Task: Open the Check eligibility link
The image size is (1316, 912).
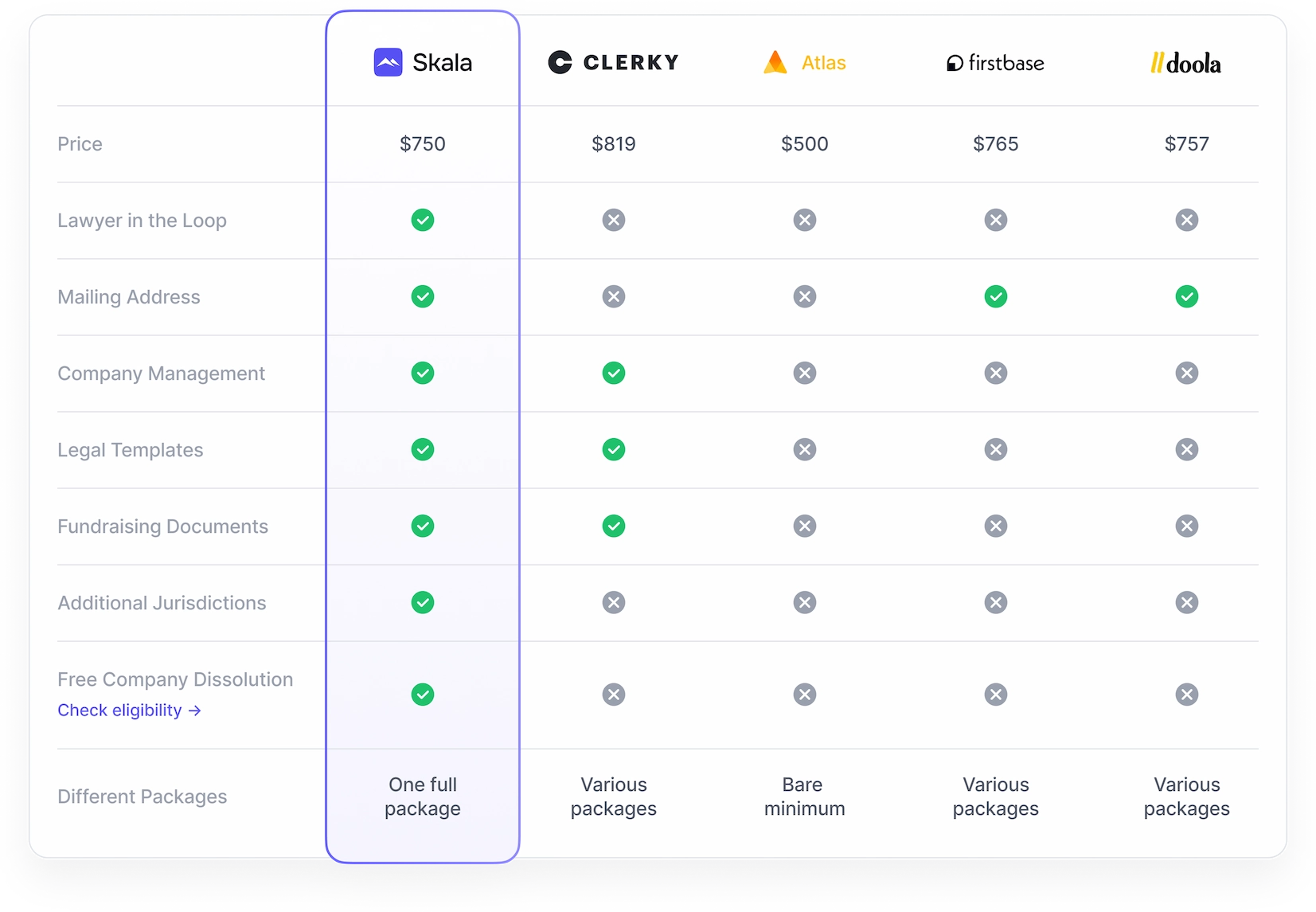Action: pos(129,710)
